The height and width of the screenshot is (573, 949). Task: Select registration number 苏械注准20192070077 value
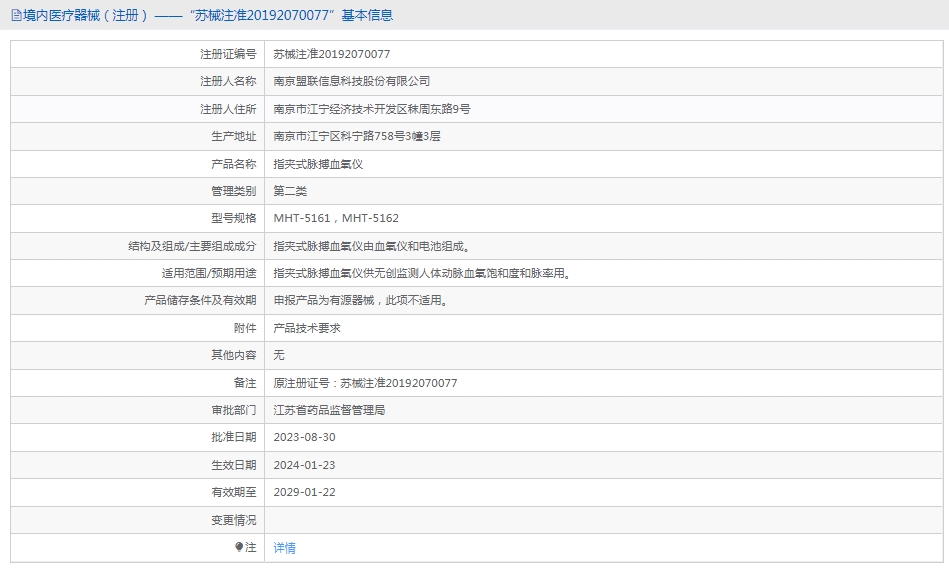[332, 54]
